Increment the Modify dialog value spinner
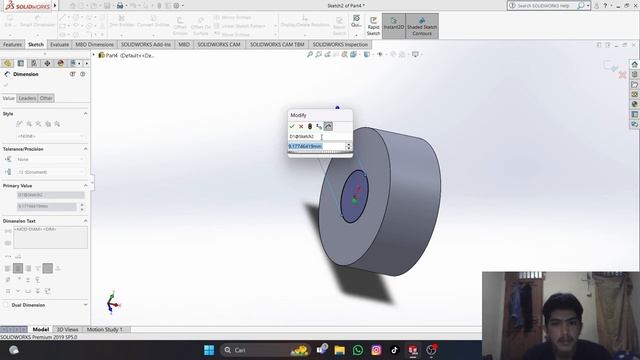This screenshot has height=360, width=640. 348,144
